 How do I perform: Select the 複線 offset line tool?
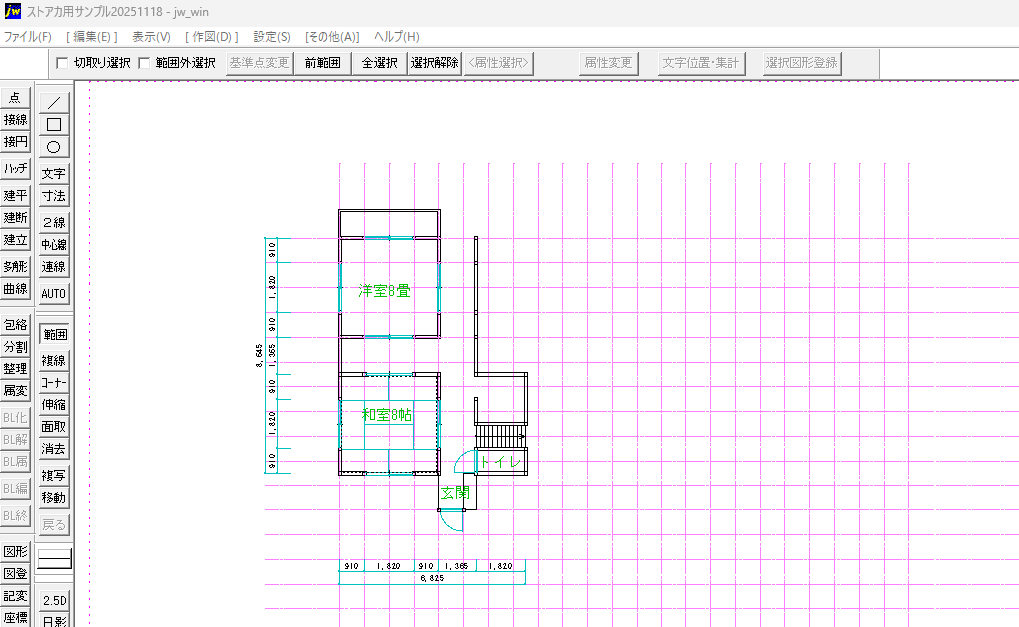point(54,361)
